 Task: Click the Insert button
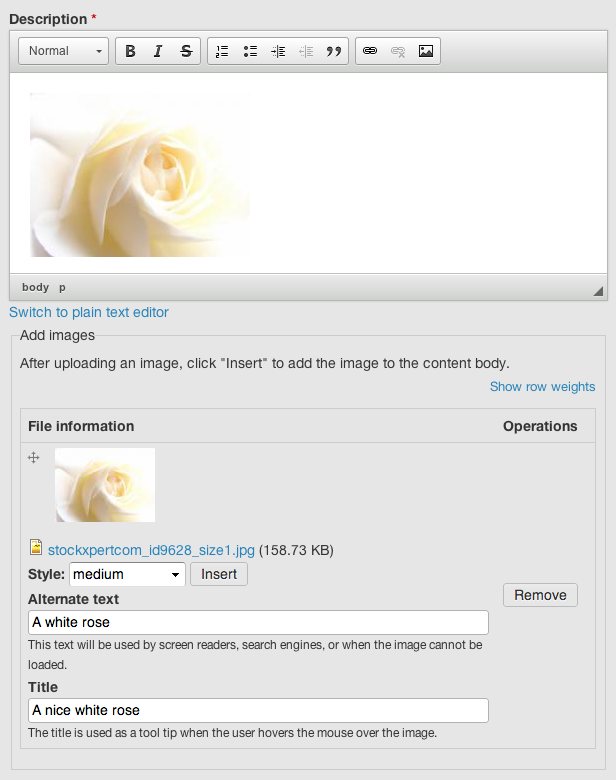219,574
